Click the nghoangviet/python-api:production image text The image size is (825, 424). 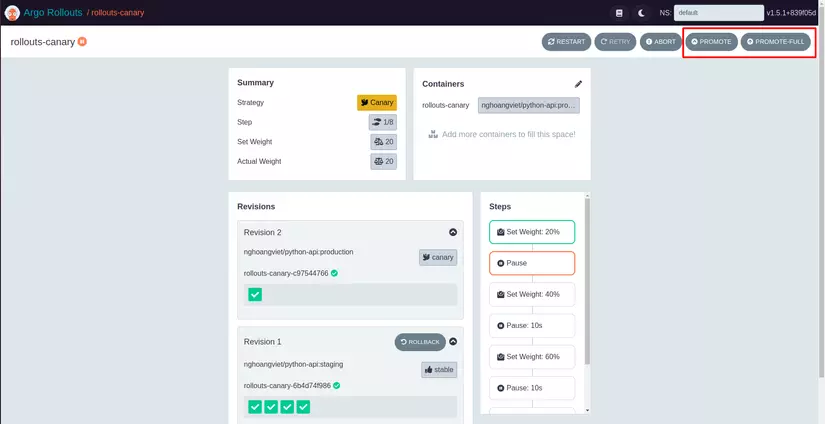tap(298, 252)
